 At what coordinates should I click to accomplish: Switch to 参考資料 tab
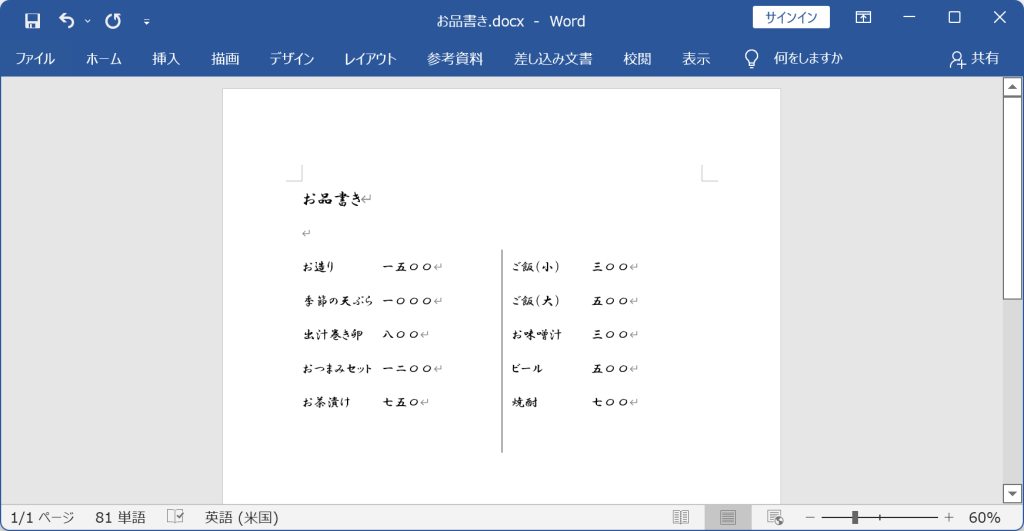click(x=455, y=59)
